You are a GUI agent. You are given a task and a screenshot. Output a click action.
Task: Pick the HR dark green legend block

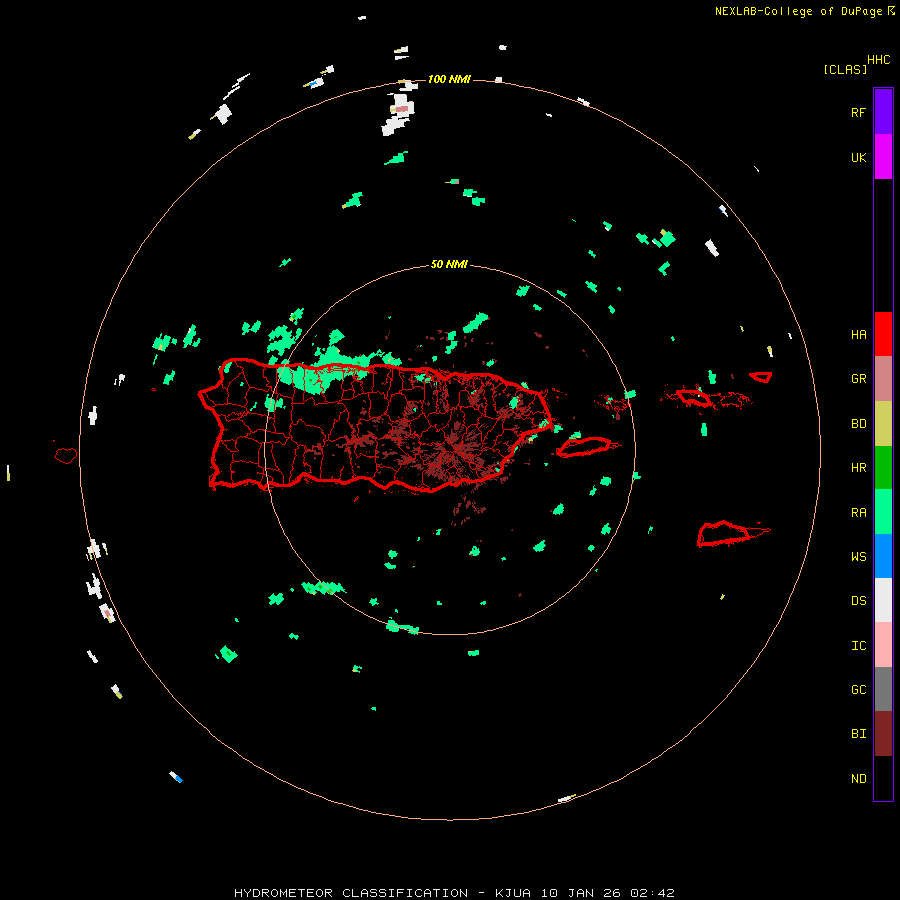click(x=883, y=468)
